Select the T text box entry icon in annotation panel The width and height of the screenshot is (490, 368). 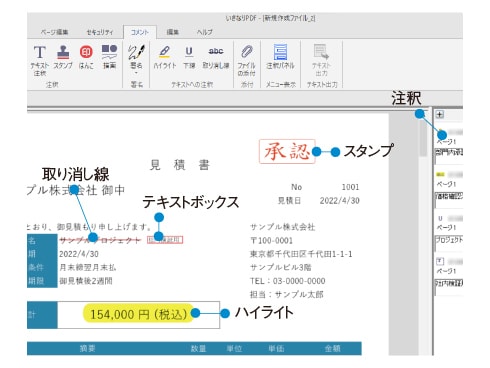(440, 261)
